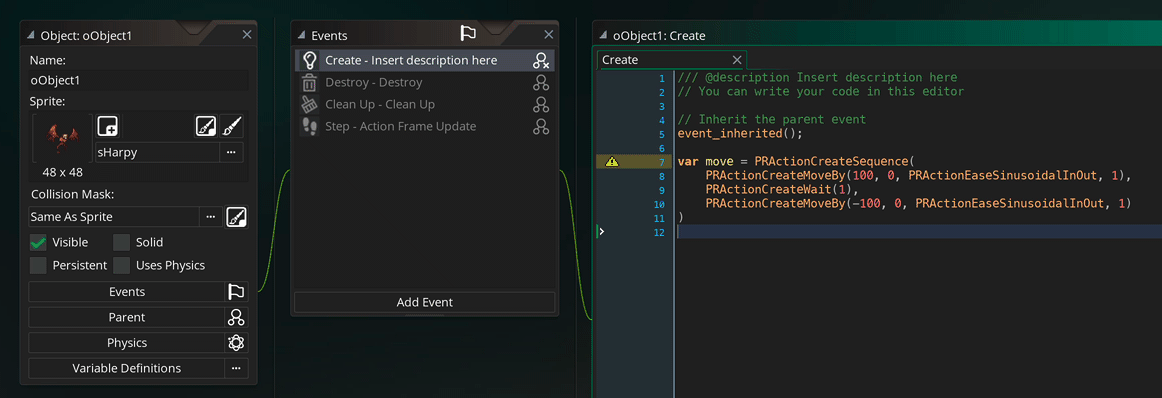Screen dimensions: 1162x398
Task: Click the Step event inheritance icon
Action: click(x=541, y=127)
